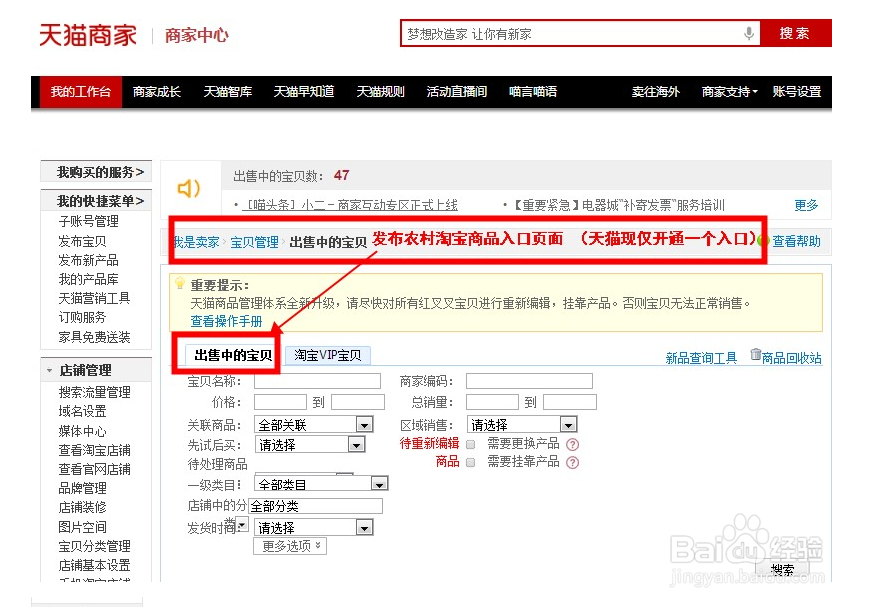Open 账号设置 in navigation bar
This screenshot has height=607, width=874.
click(797, 92)
